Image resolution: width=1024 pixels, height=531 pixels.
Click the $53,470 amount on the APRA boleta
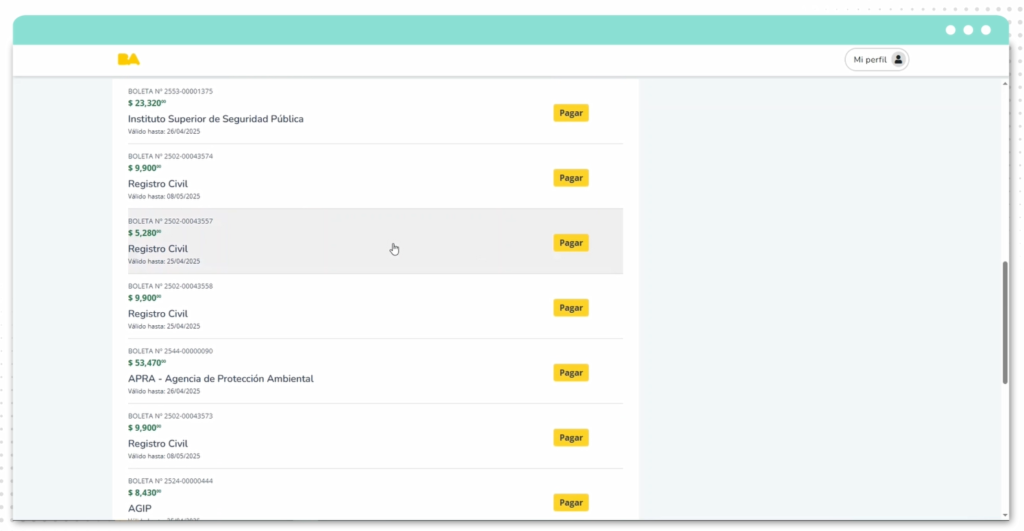[146, 363]
